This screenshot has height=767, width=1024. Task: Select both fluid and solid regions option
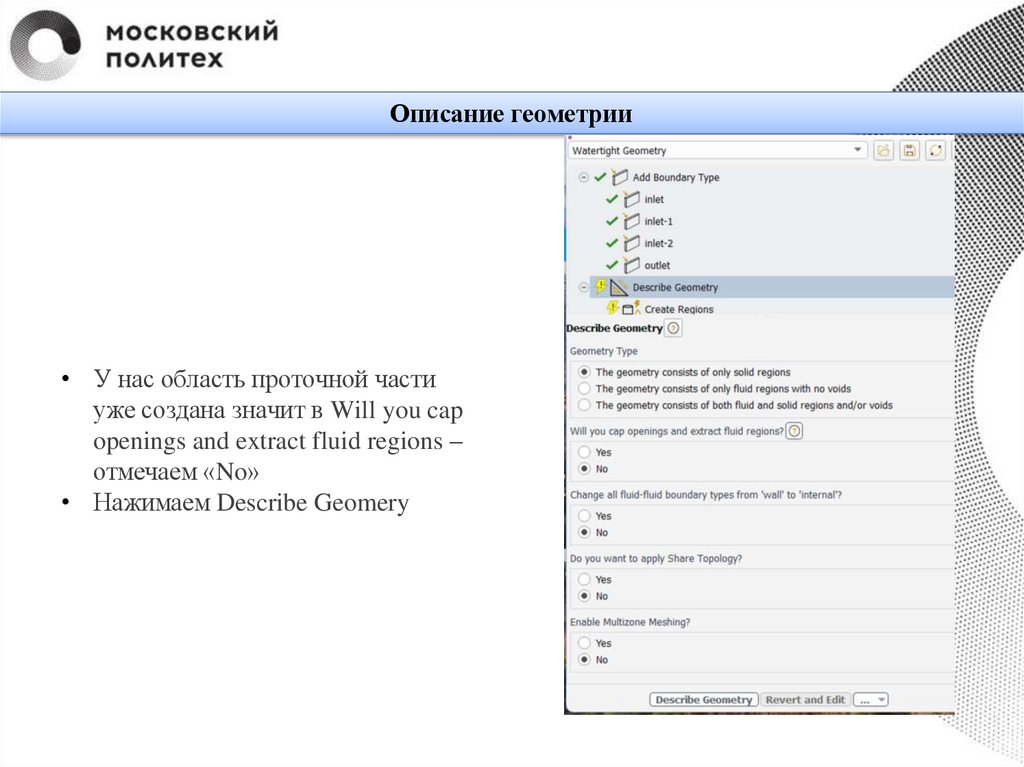point(584,405)
